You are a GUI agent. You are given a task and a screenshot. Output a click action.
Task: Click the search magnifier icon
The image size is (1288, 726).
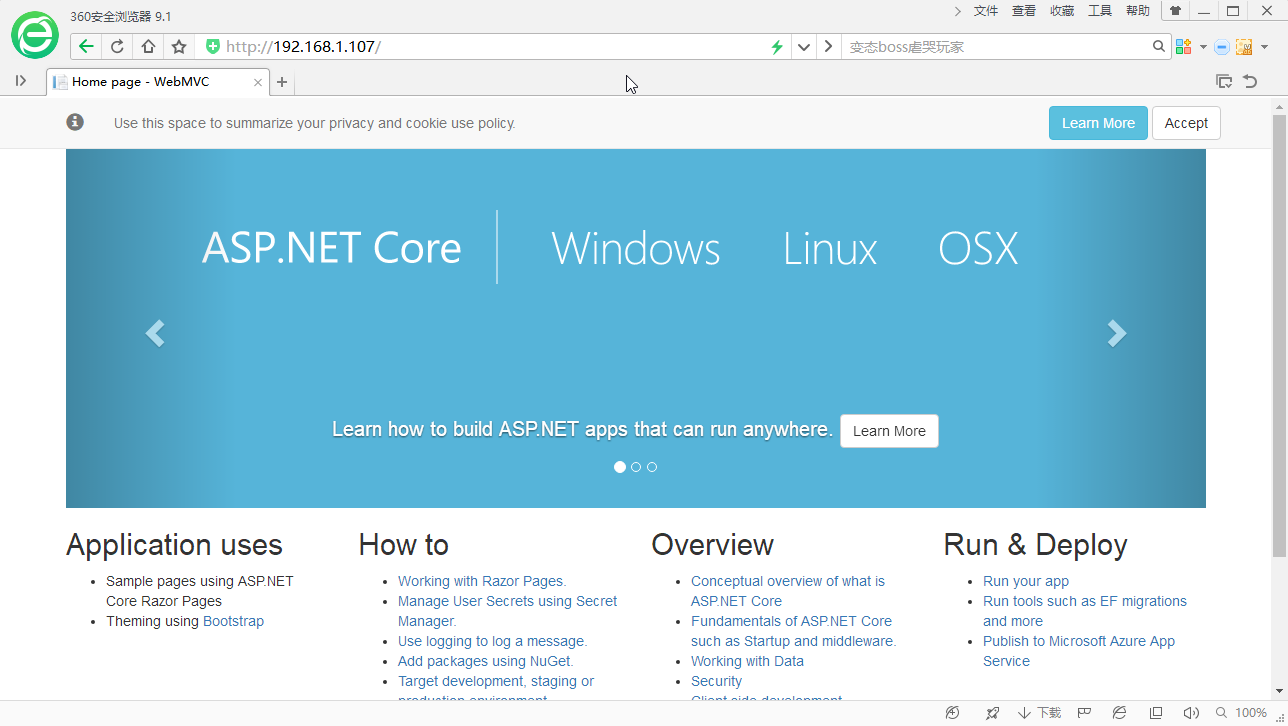[1159, 46]
